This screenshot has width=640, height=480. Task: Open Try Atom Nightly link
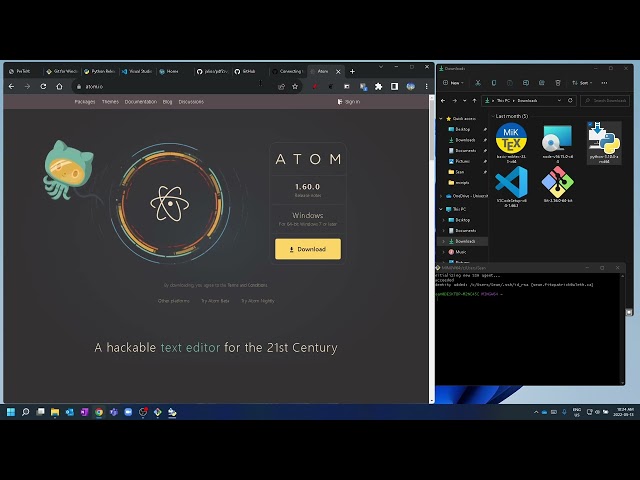[x=258, y=301]
